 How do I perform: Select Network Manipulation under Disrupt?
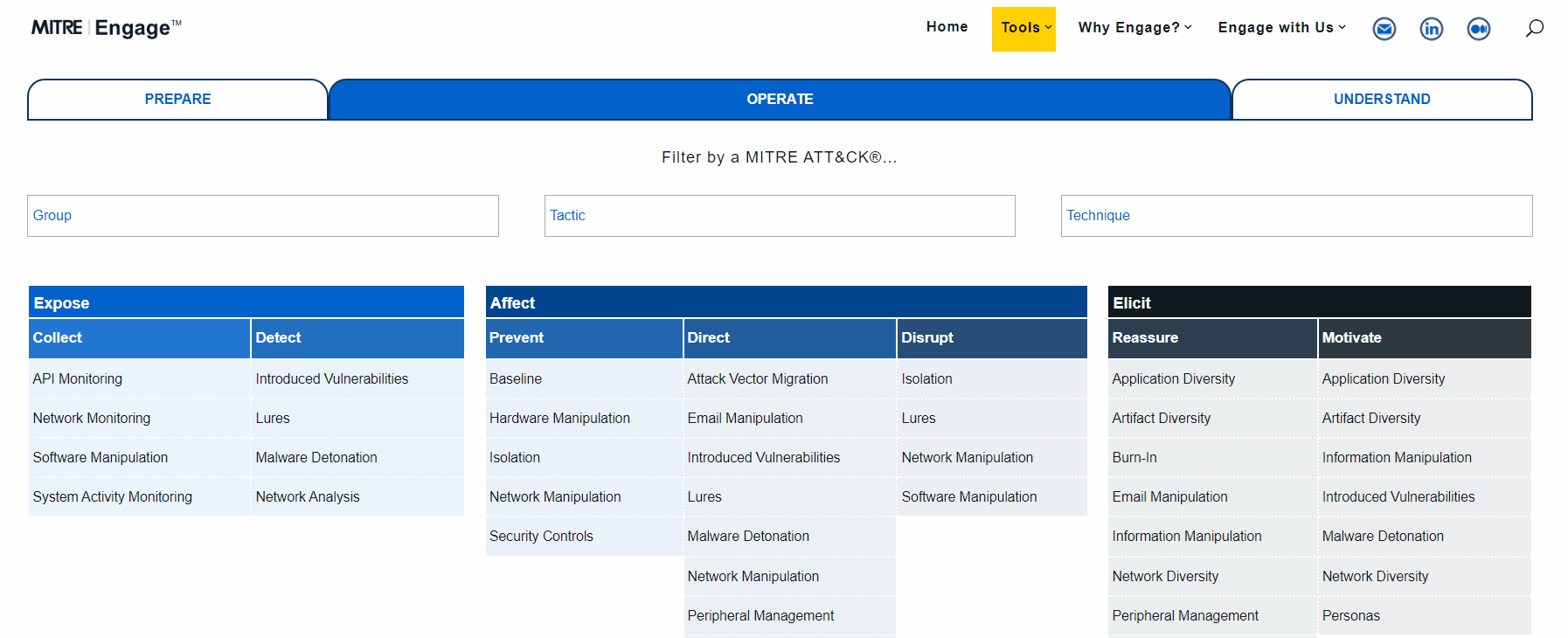coord(968,458)
